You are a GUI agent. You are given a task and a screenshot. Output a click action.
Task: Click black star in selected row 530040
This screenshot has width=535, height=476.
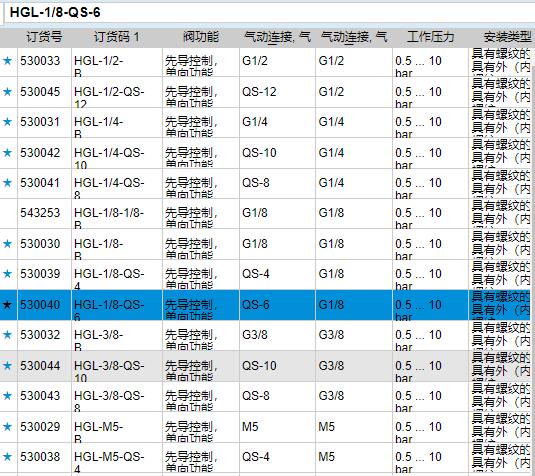click(x=8, y=305)
